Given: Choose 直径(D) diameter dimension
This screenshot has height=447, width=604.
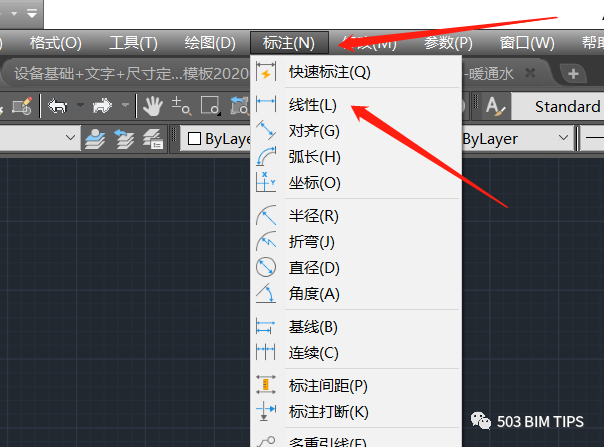Looking at the screenshot, I should click(x=356, y=268).
